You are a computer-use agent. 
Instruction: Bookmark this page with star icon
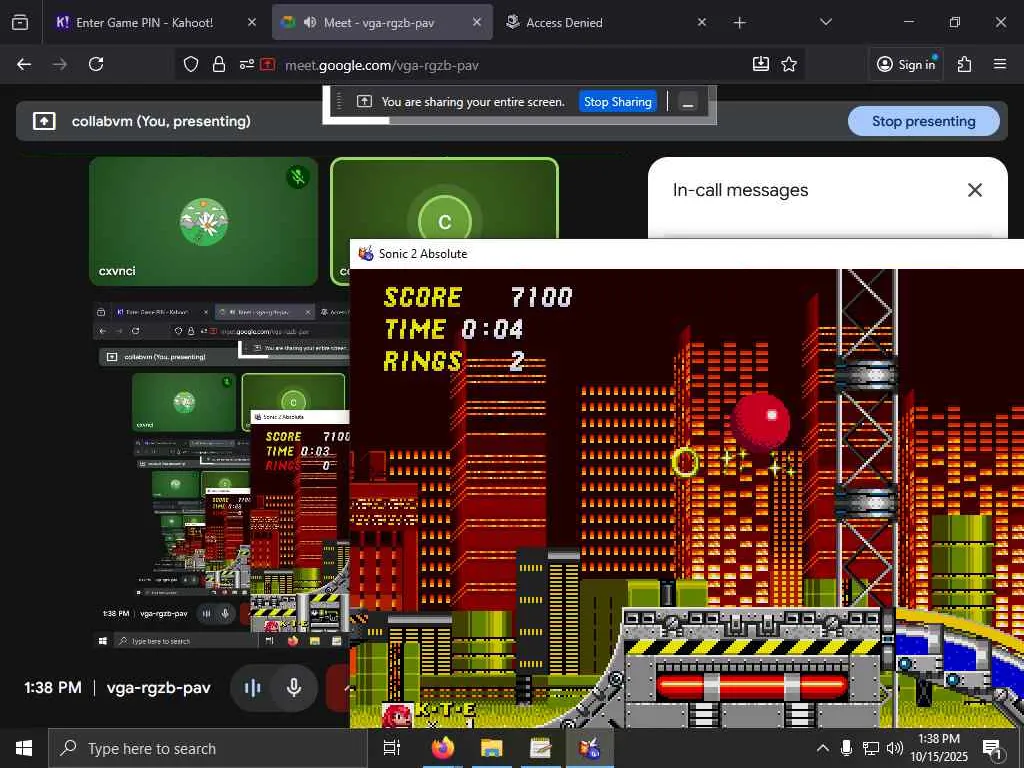(789, 64)
